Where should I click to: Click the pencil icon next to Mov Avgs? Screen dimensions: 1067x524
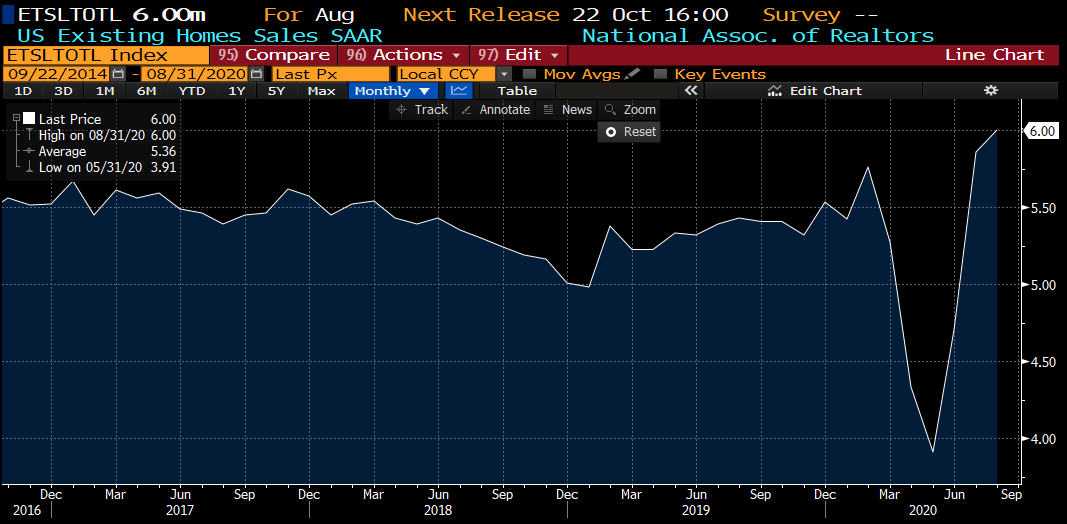632,74
